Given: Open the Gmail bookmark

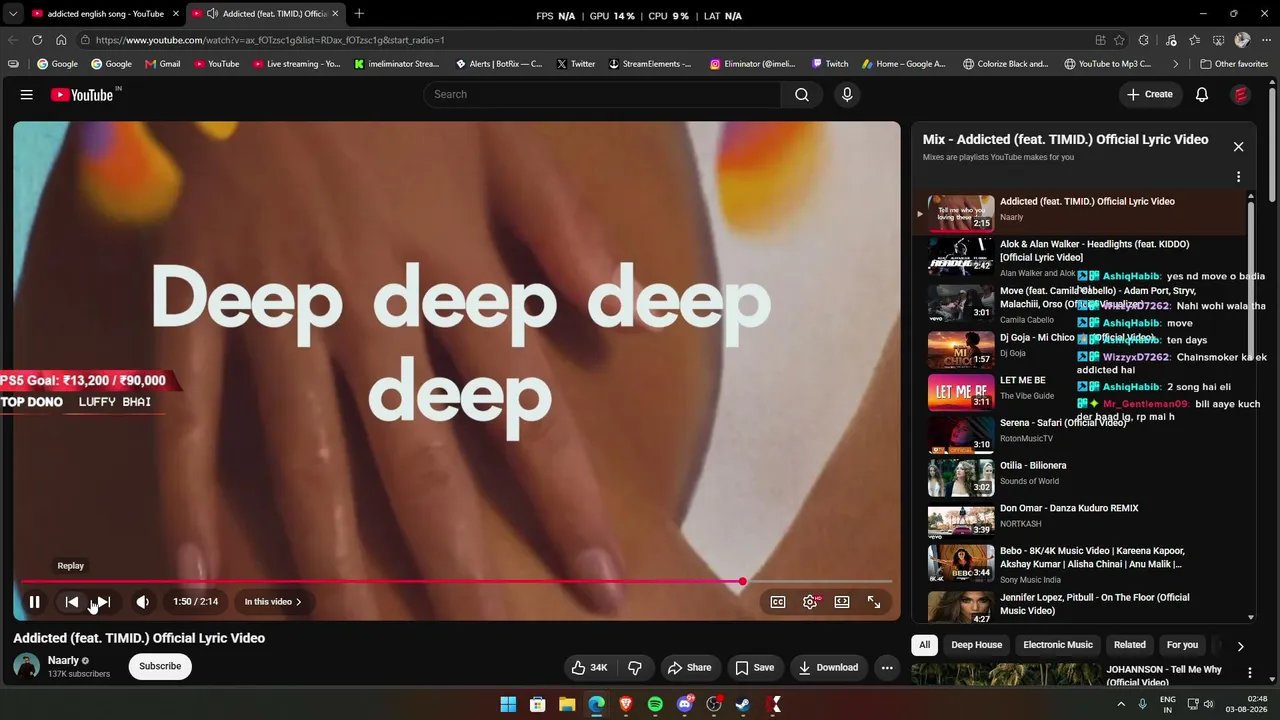Looking at the screenshot, I should [x=163, y=64].
